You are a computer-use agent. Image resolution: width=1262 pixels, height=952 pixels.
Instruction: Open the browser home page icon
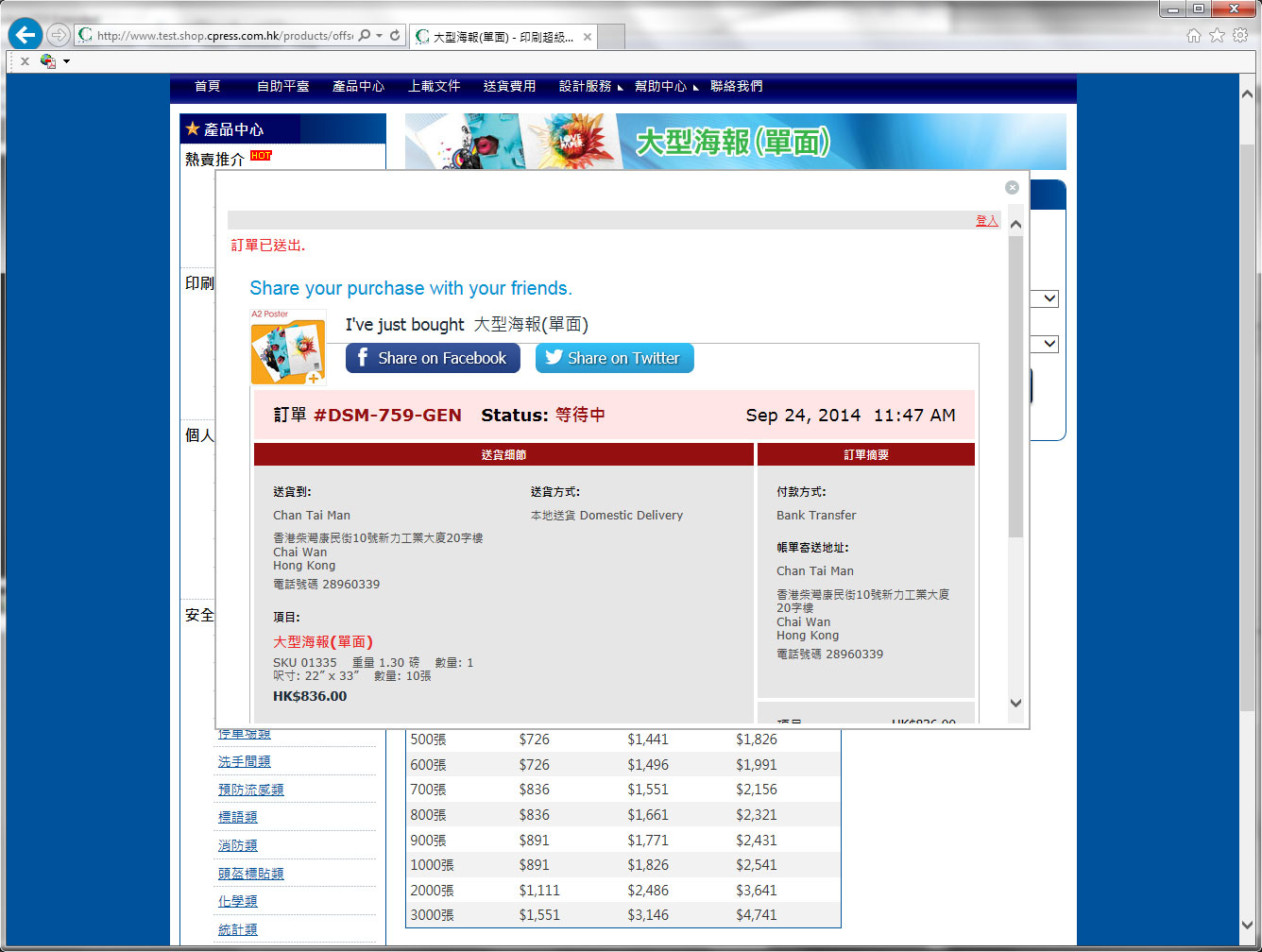[x=1194, y=35]
